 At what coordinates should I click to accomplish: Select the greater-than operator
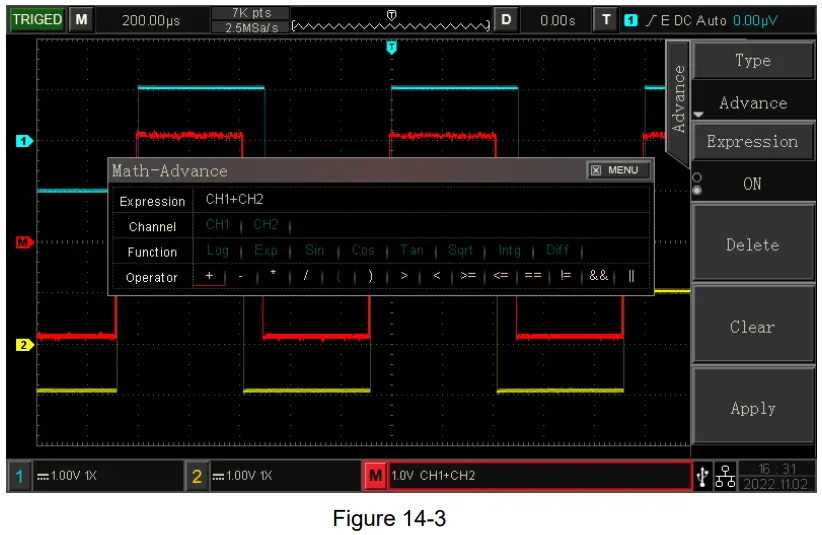(404, 276)
